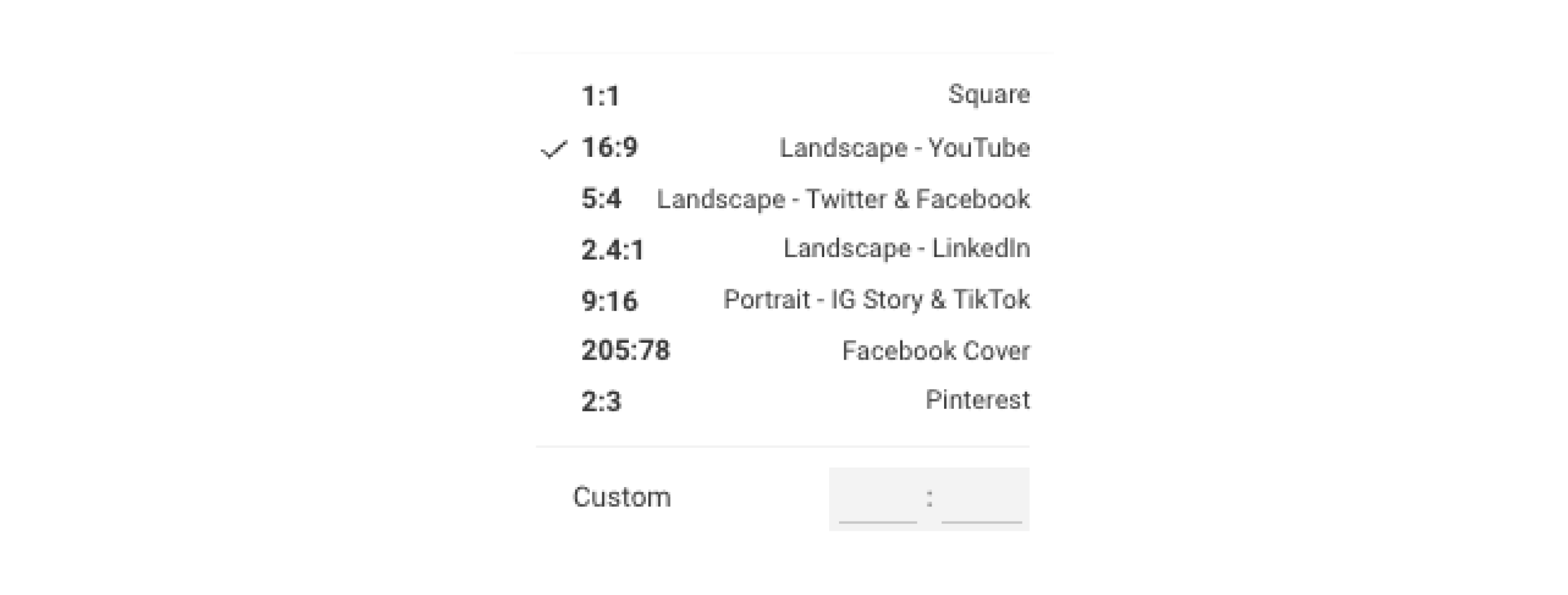
Task: Click the colon between custom ratio fields
Action: point(929,499)
